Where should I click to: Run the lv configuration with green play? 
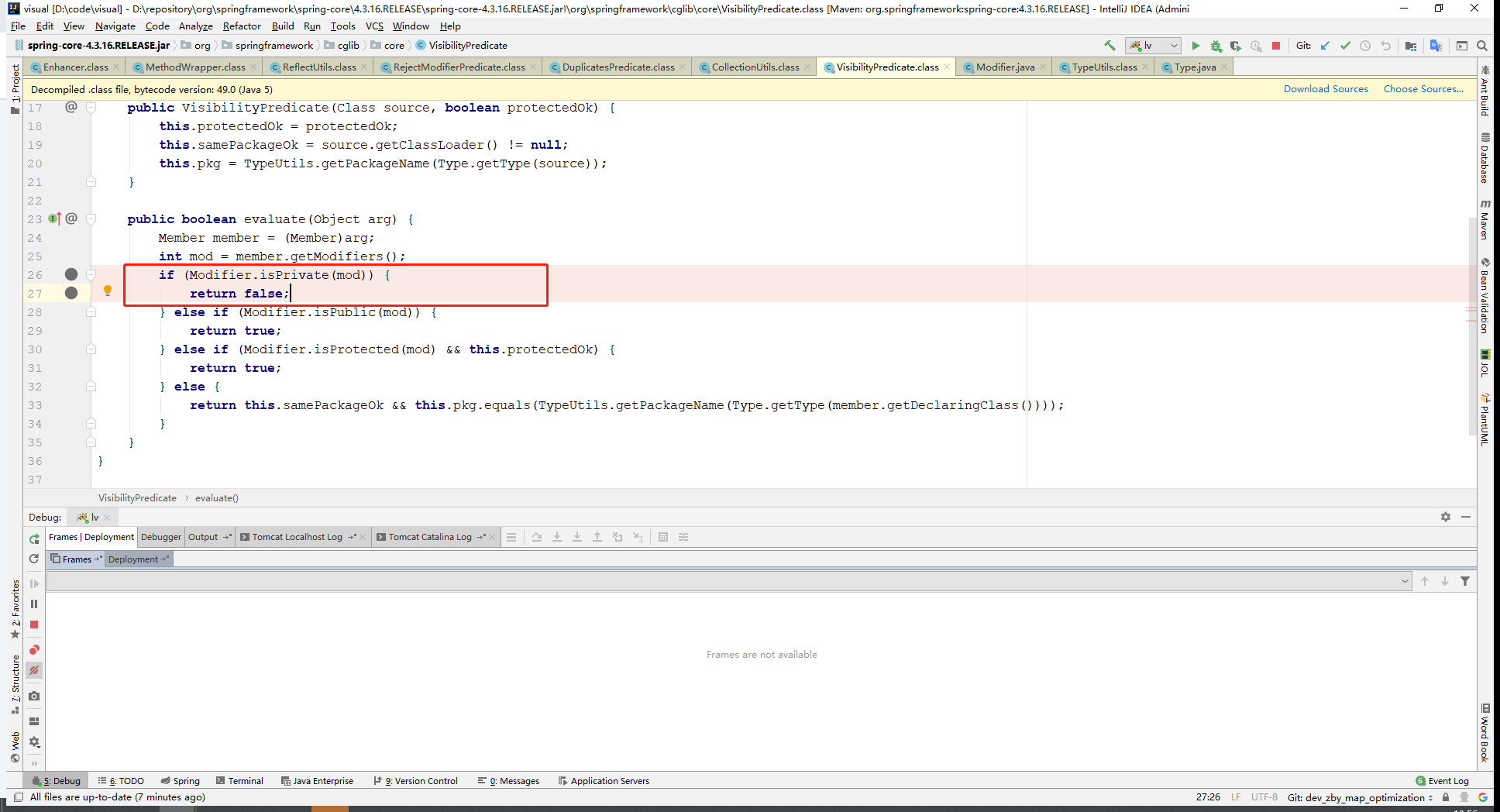[x=1196, y=46]
